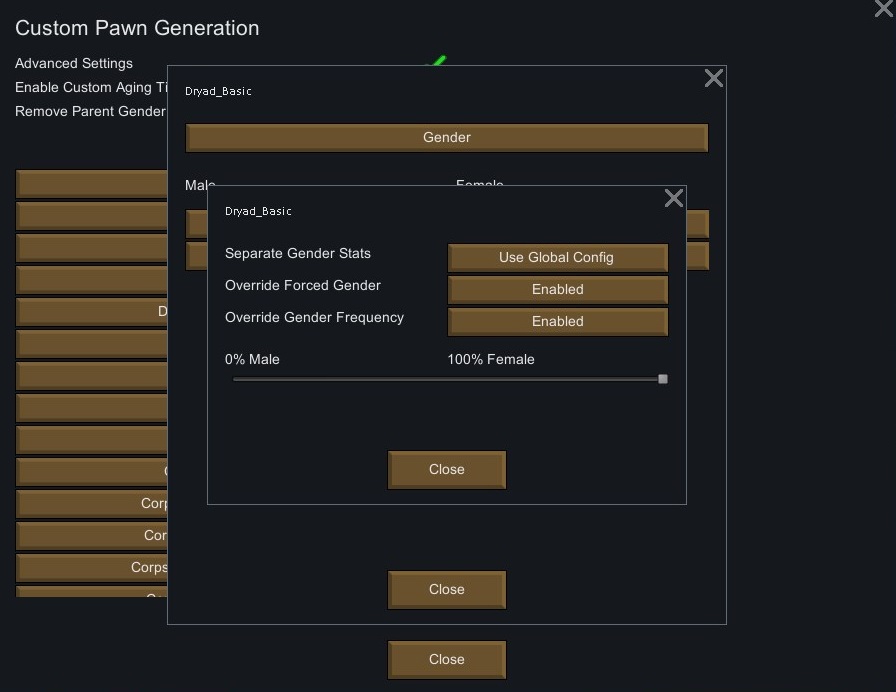
Task: Click Close in the middle Dryad_Basic window
Action: 447,590
